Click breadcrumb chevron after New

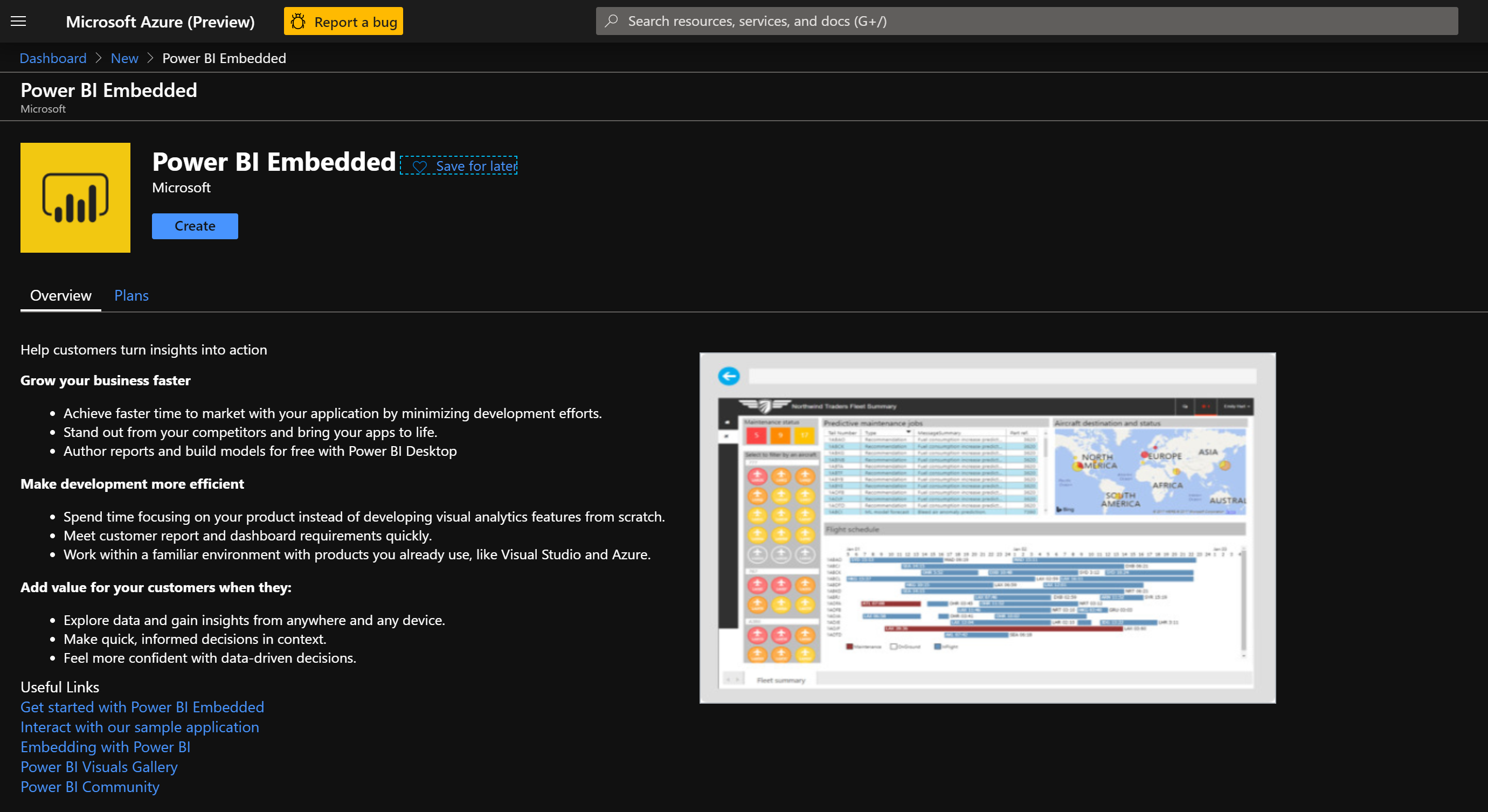pyautogui.click(x=150, y=58)
